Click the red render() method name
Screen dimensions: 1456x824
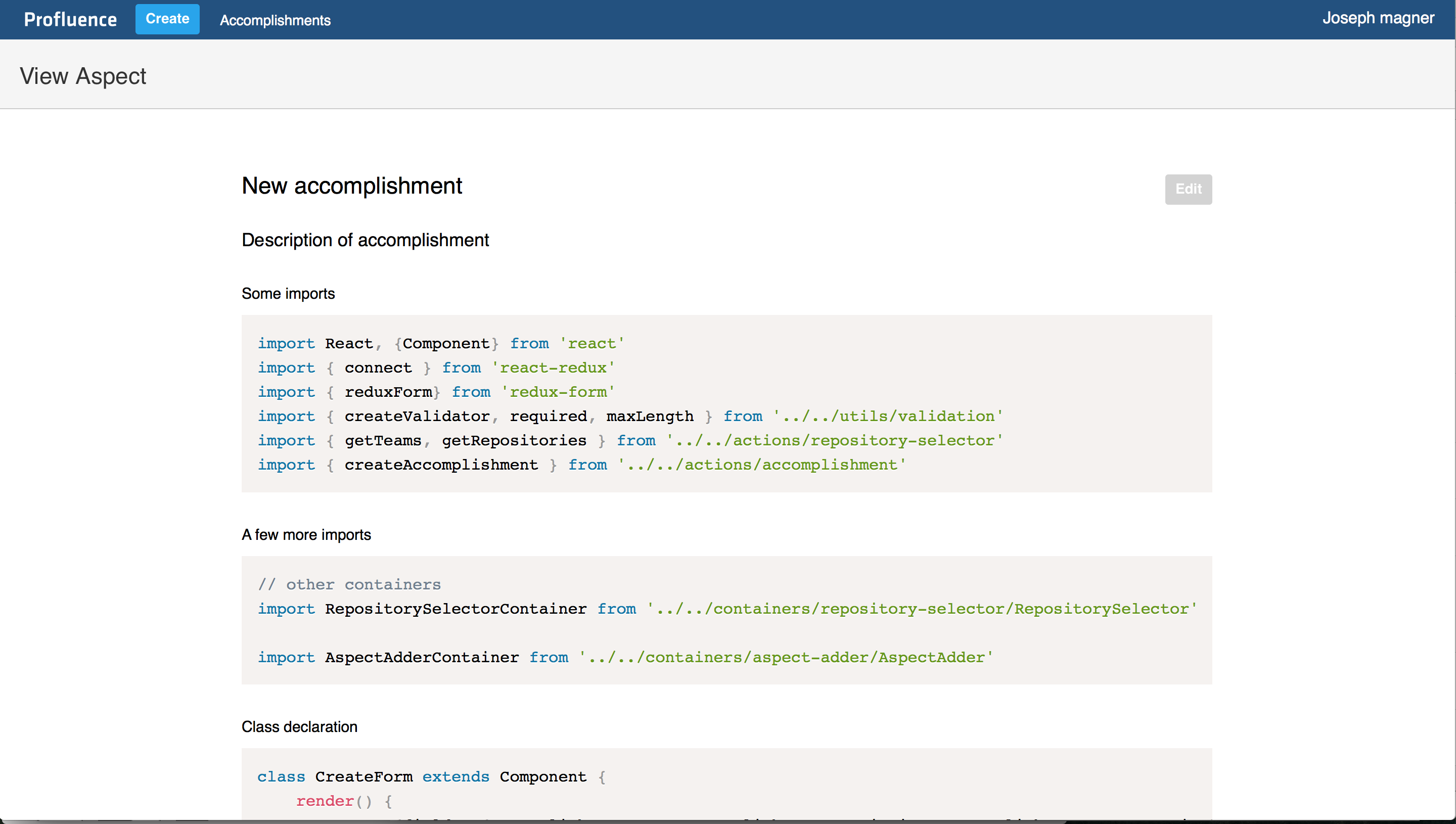[325, 801]
